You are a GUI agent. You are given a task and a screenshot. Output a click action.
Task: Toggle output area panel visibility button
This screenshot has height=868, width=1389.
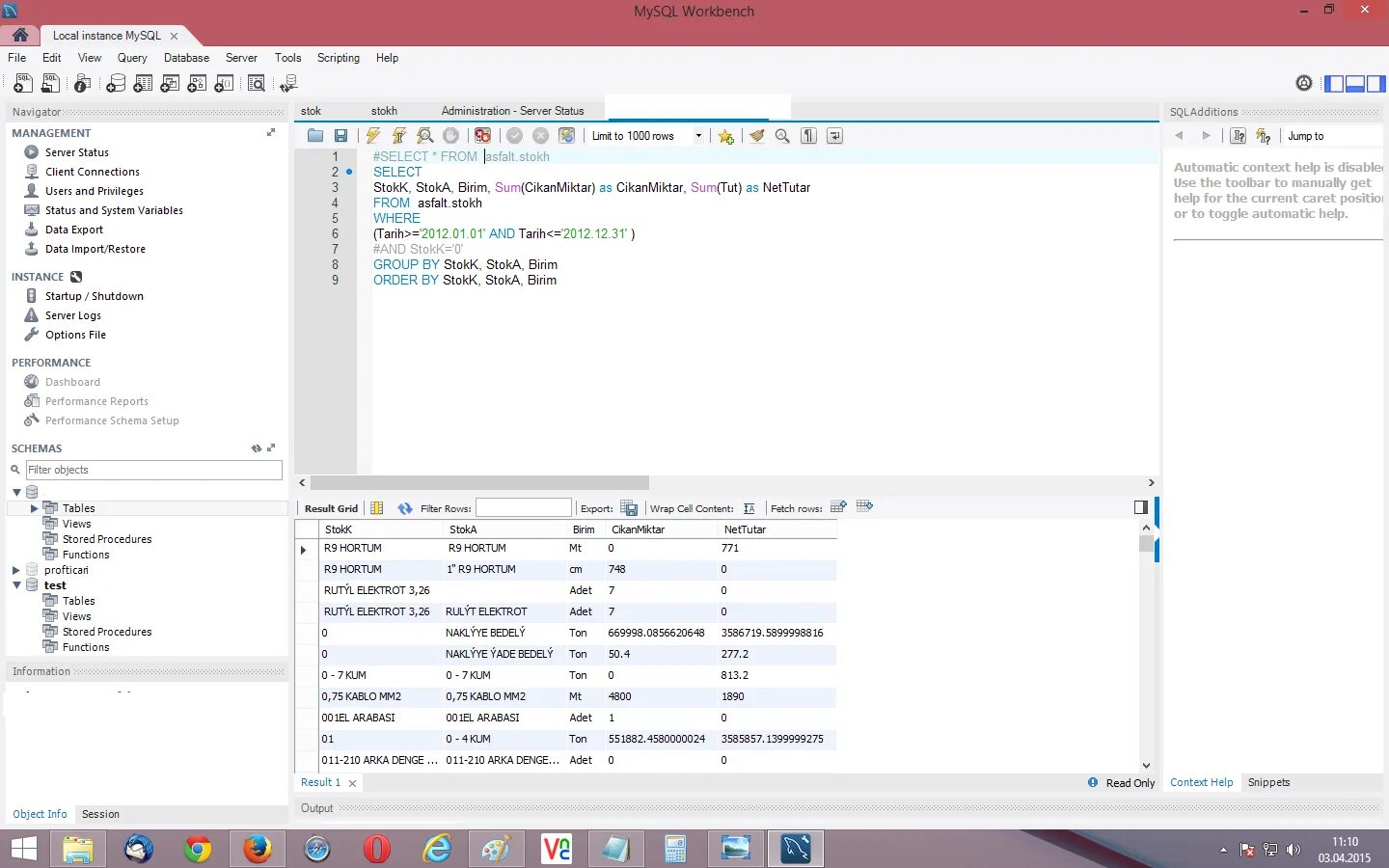point(1355,84)
